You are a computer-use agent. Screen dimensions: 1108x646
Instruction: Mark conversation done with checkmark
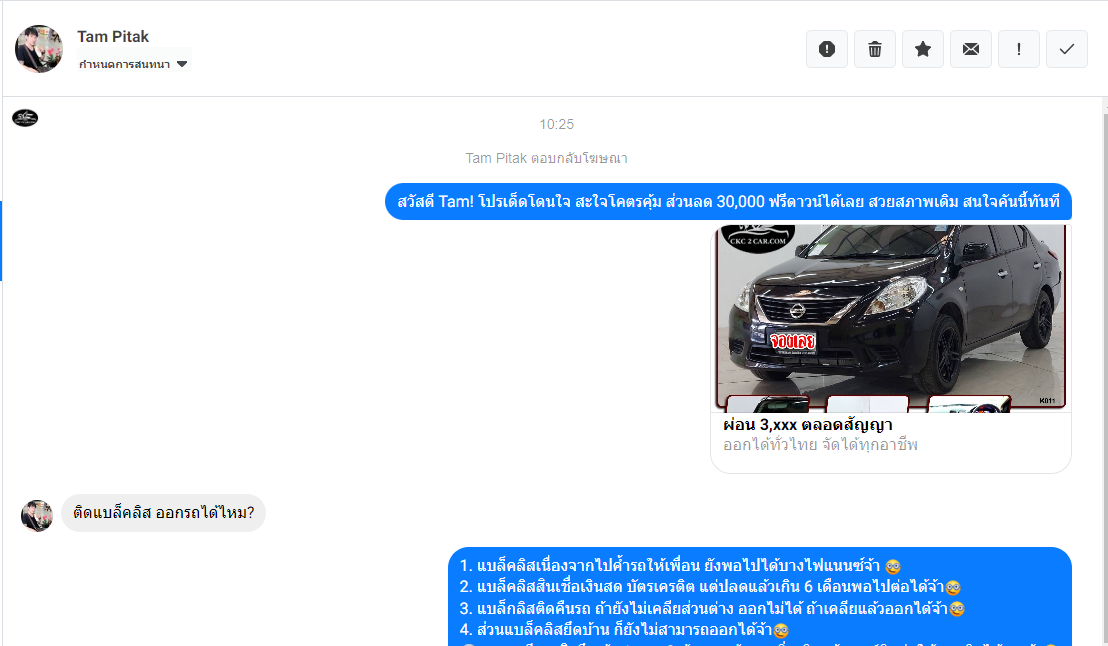pos(1067,49)
